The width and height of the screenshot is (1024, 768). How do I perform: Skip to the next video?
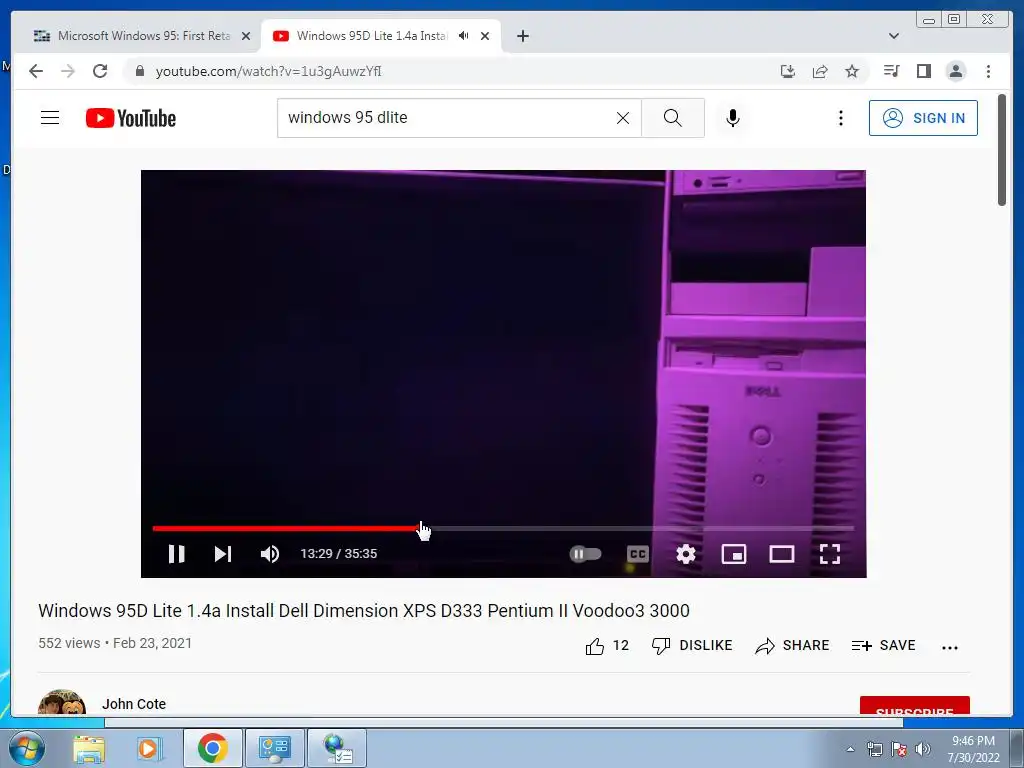(x=223, y=554)
